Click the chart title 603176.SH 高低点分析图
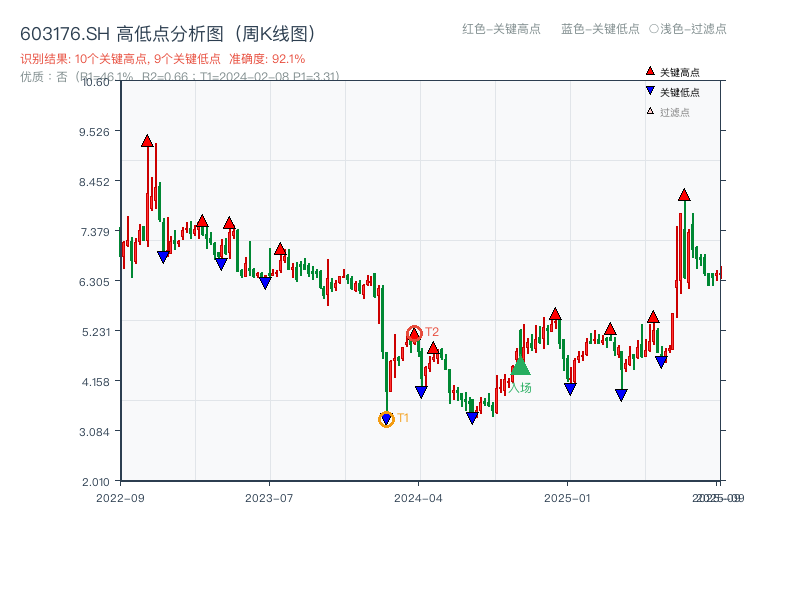Image resolution: width=800 pixels, height=600 pixels. 168,34
